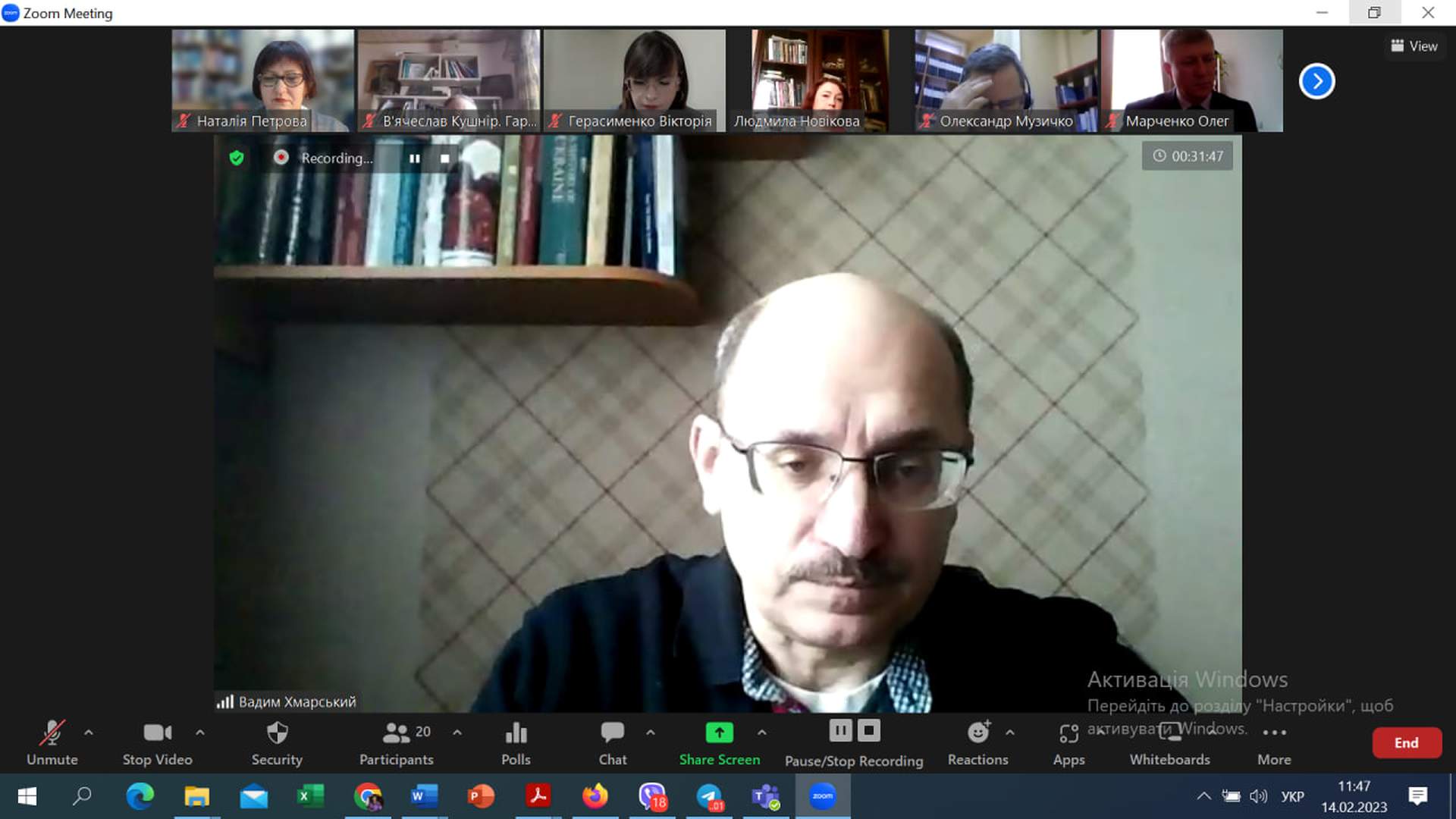This screenshot has width=1456, height=819.
Task: Pause recording from the bottom toolbar
Action: 840,731
